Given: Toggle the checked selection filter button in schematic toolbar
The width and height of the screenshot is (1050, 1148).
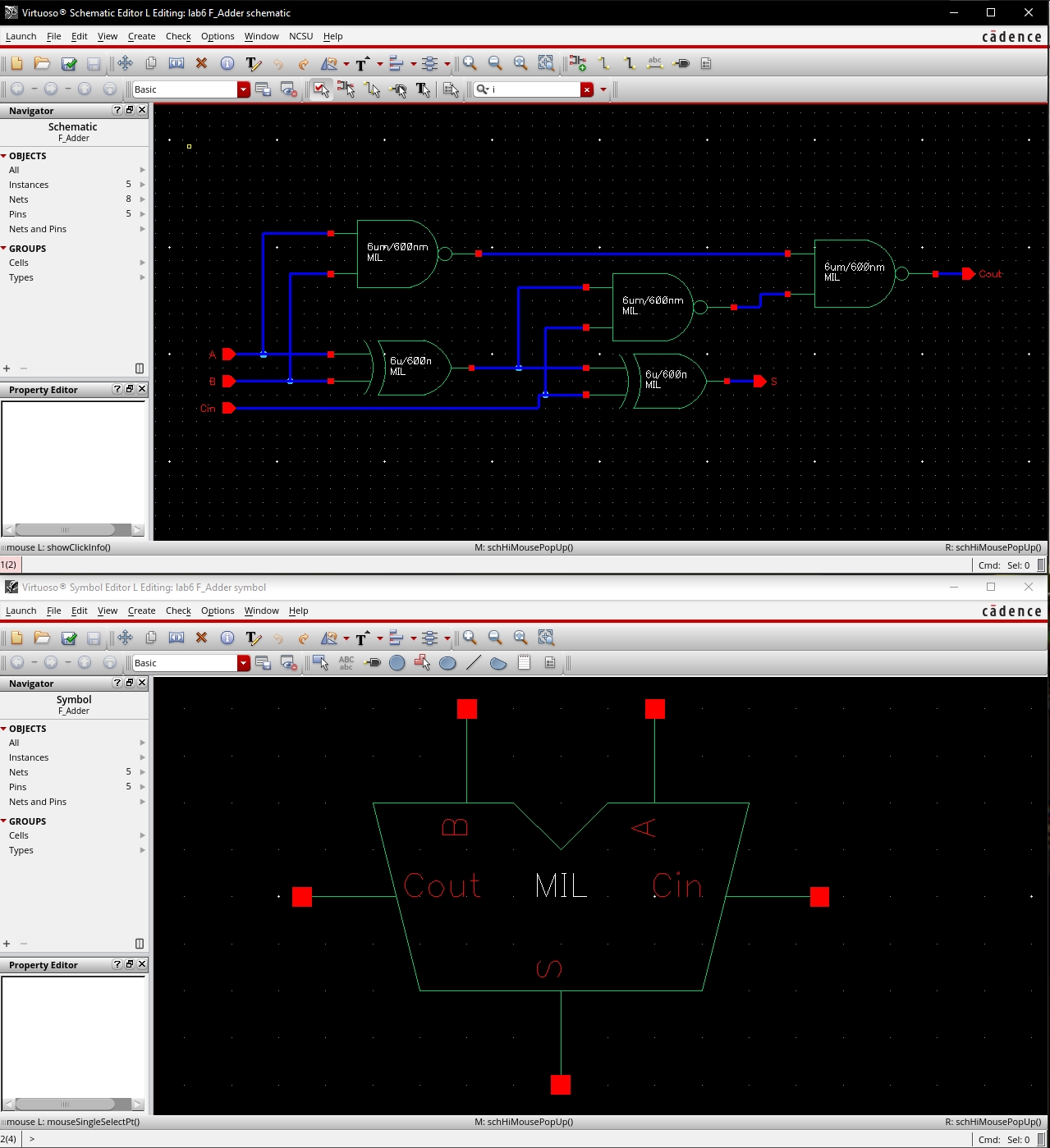Looking at the screenshot, I should 321,89.
